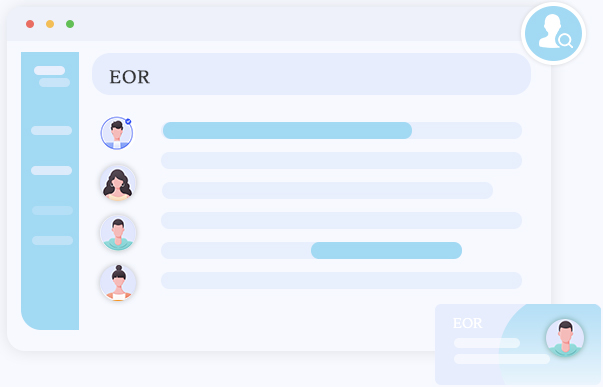
Task: Click the partially filled first progress bar
Action: [341, 130]
